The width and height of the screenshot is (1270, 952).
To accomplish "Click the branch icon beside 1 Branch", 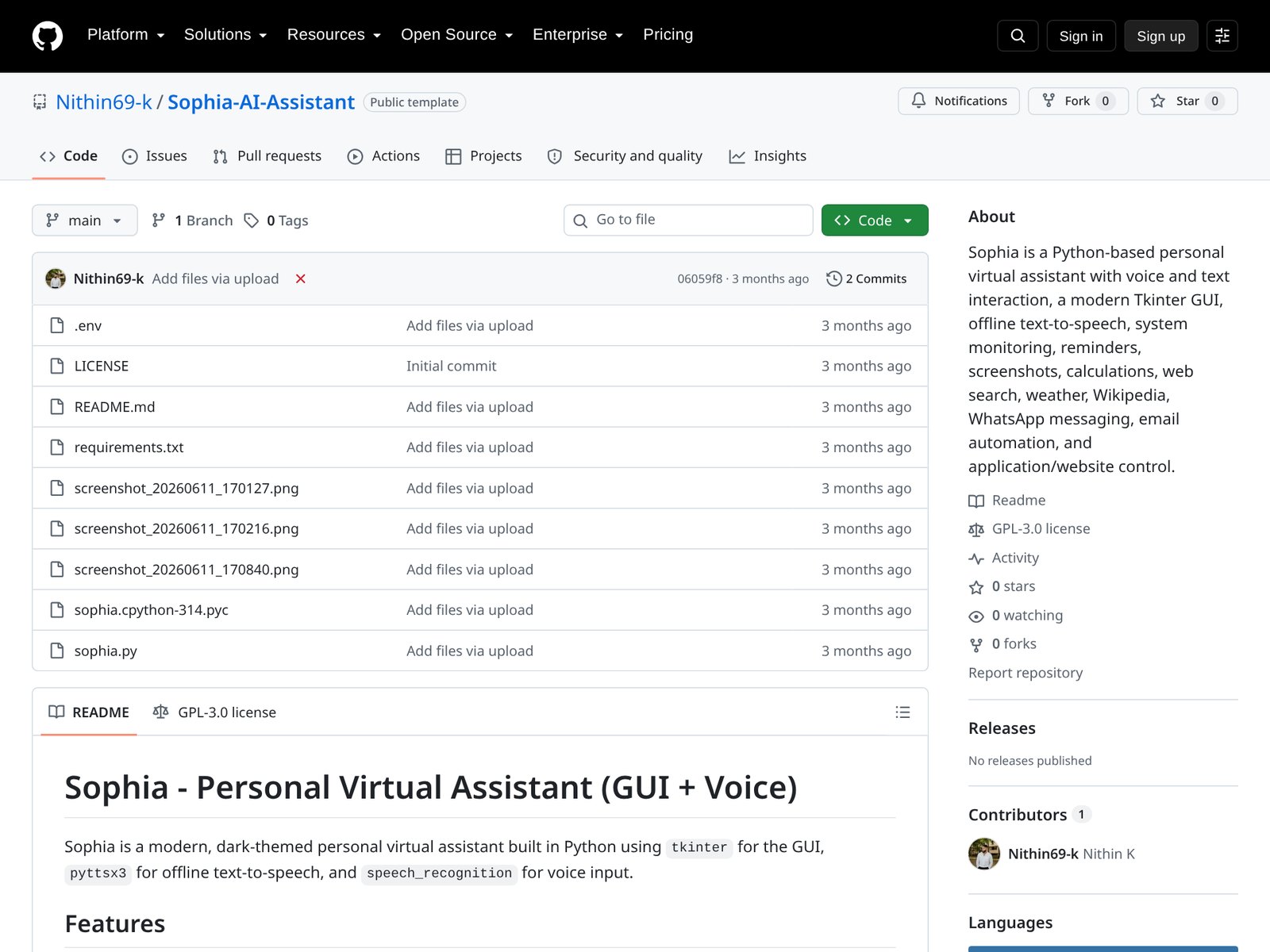I will (159, 221).
